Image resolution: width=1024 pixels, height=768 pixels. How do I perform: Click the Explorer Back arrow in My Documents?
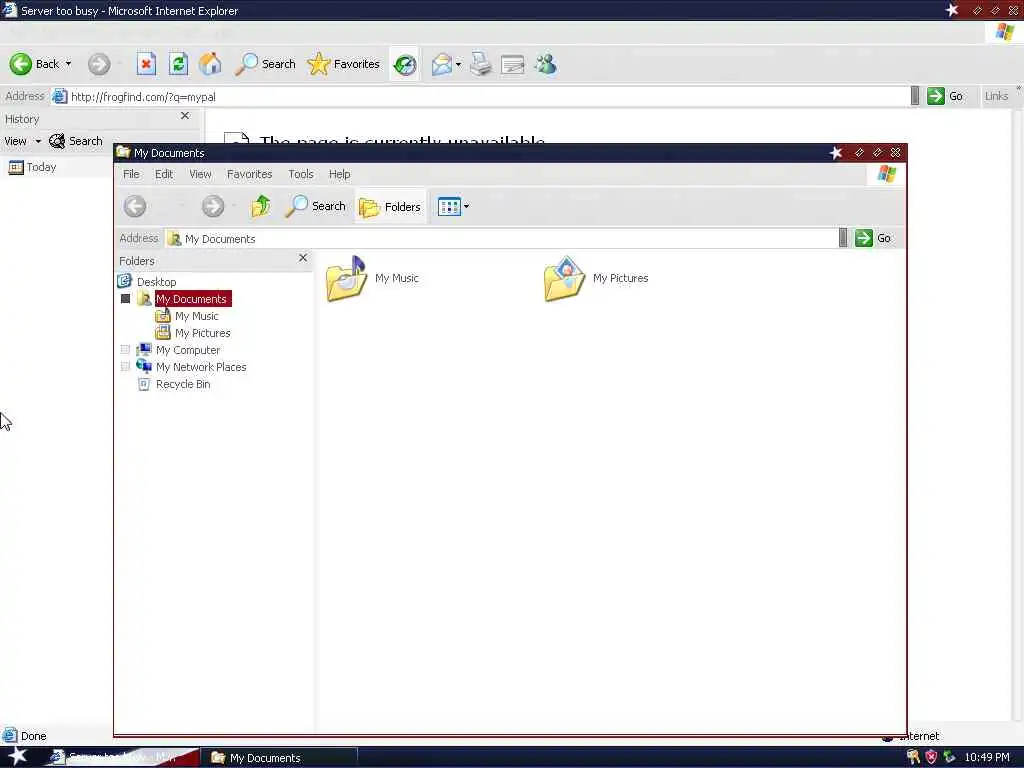point(135,206)
